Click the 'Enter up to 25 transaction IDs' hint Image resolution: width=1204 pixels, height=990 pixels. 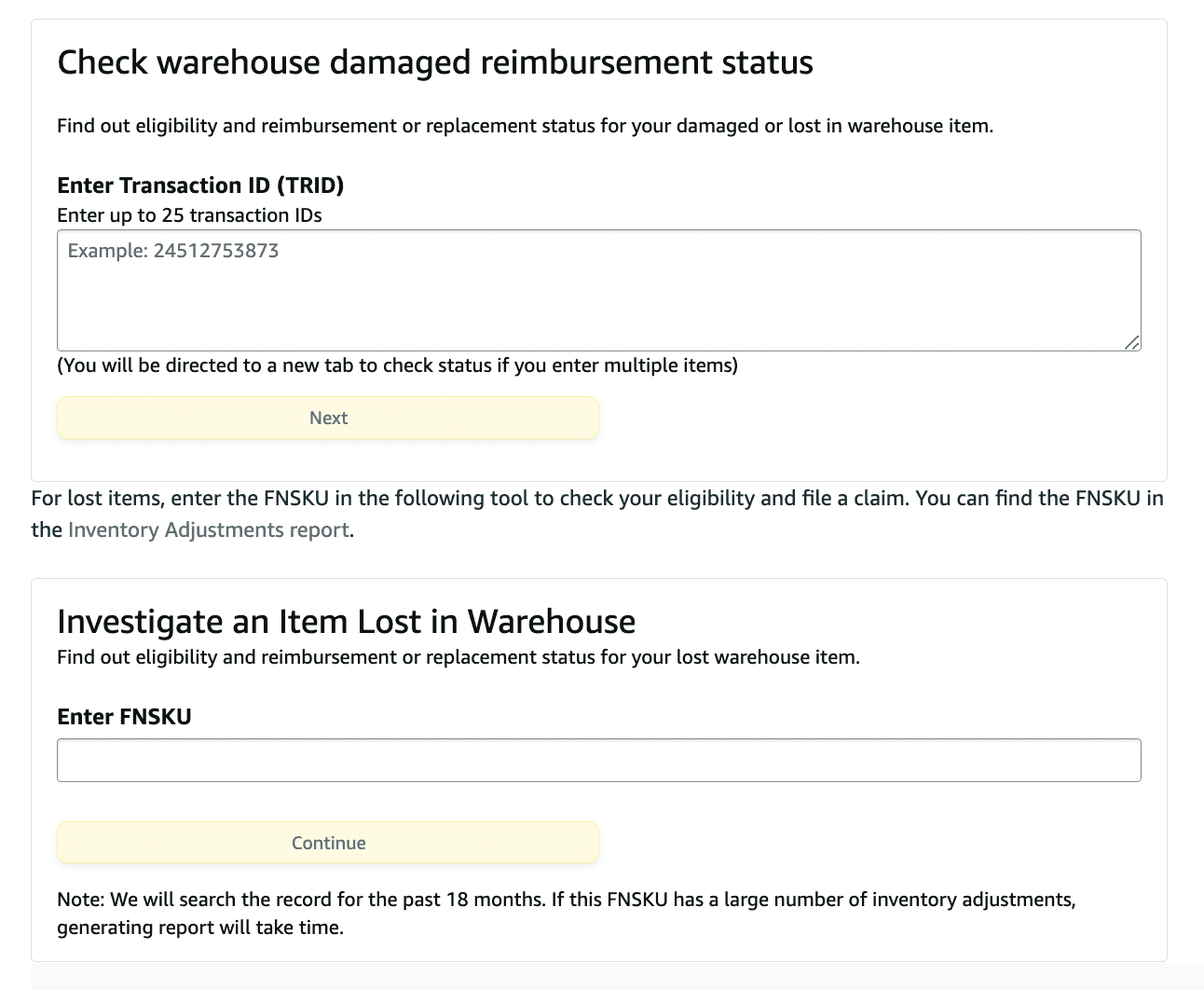pos(189,215)
